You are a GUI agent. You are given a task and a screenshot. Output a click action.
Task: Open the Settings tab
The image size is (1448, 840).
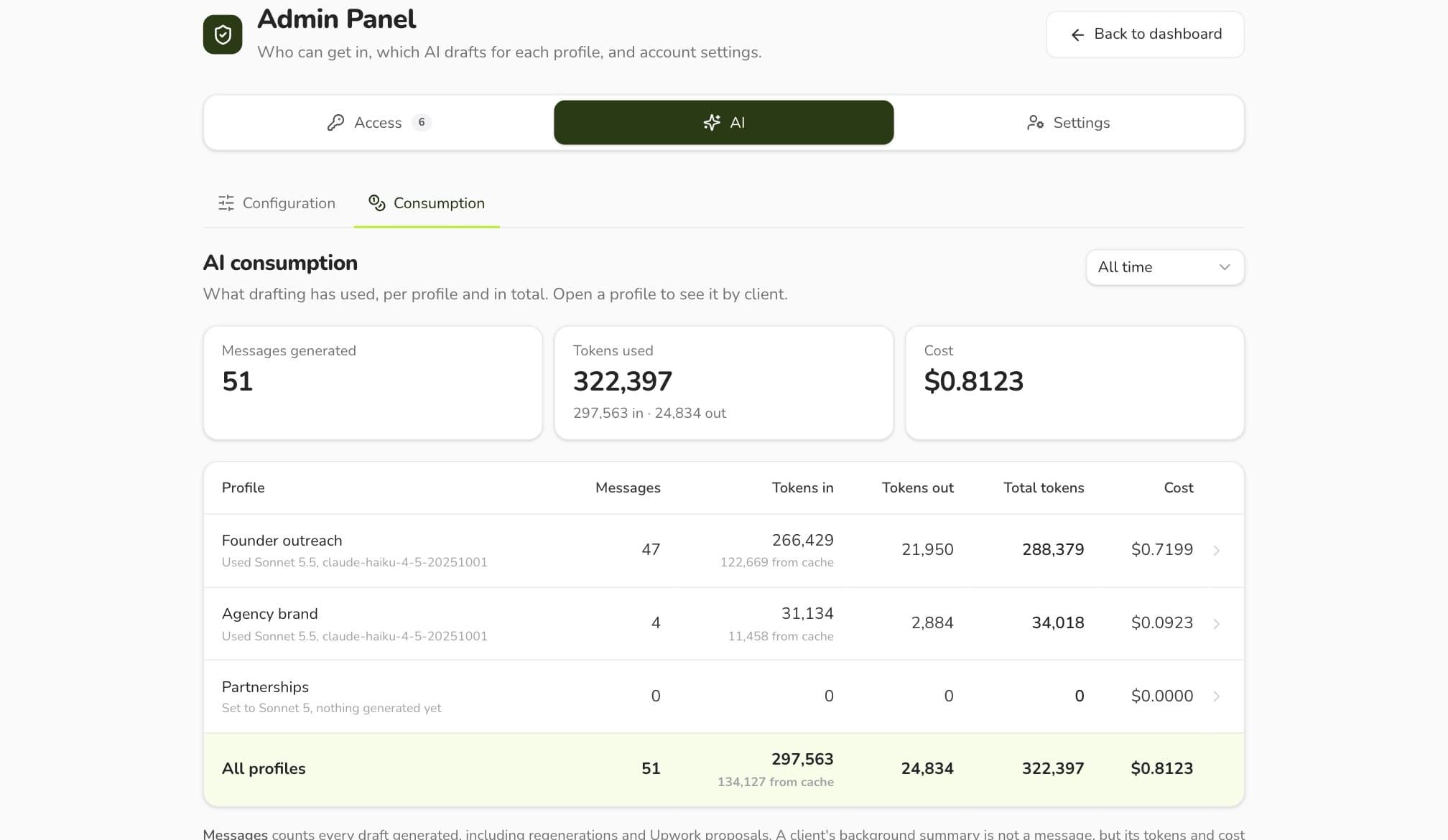(x=1069, y=123)
